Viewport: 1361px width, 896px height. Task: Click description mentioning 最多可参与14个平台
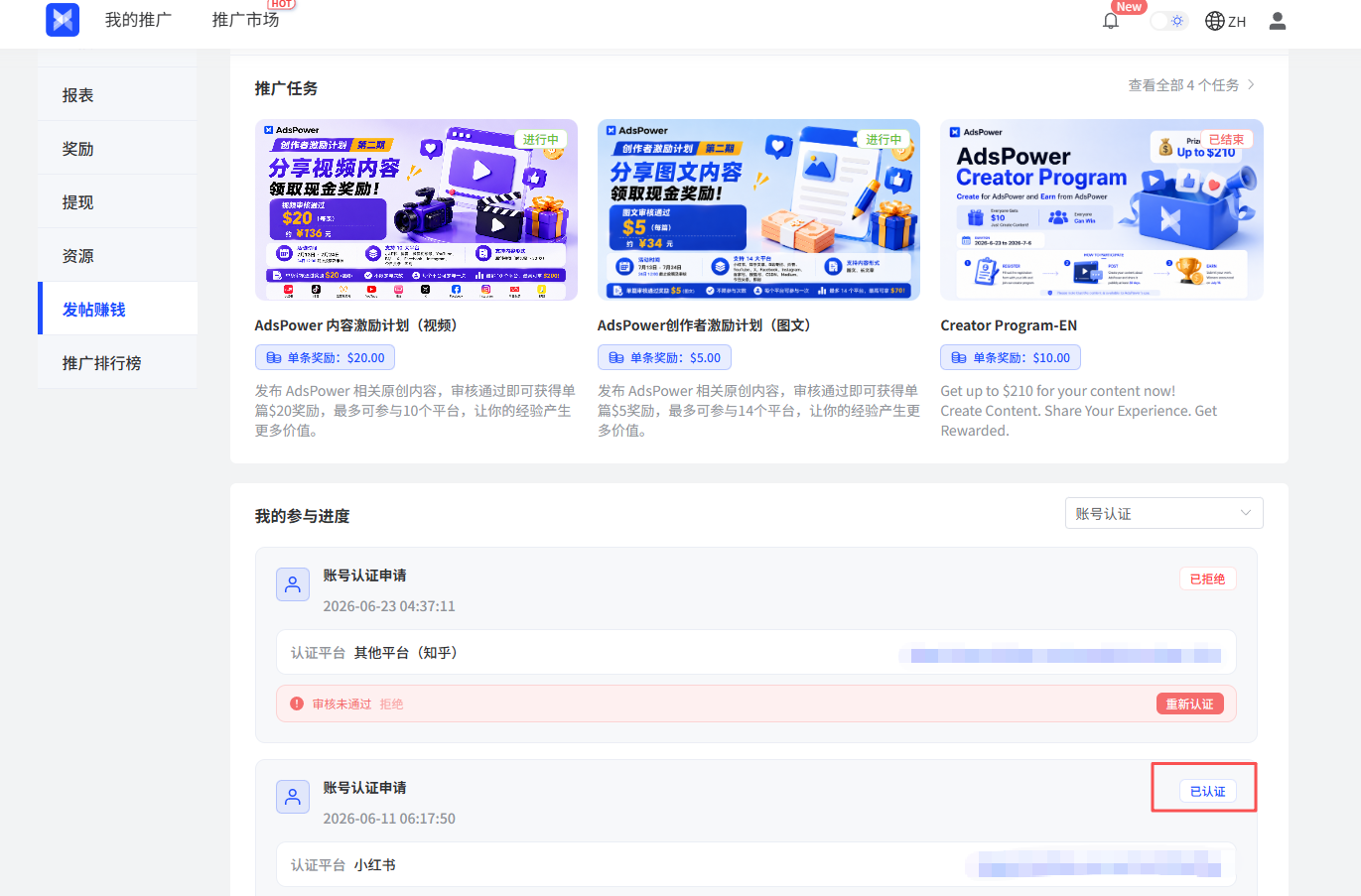pos(758,411)
